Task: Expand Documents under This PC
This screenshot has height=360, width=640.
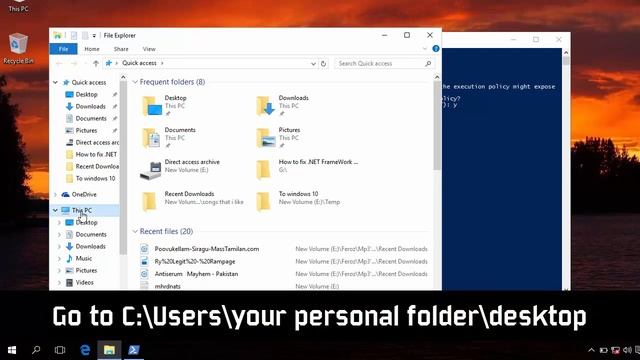Action: tap(60, 235)
